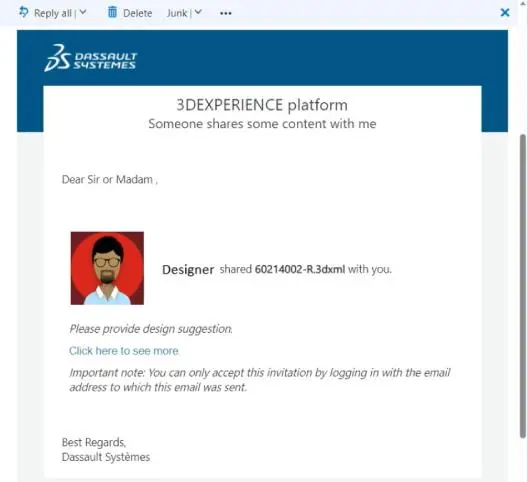Click the 'Please provide design suggestion' message
Viewport: 528px width, 482px height.
151,329
